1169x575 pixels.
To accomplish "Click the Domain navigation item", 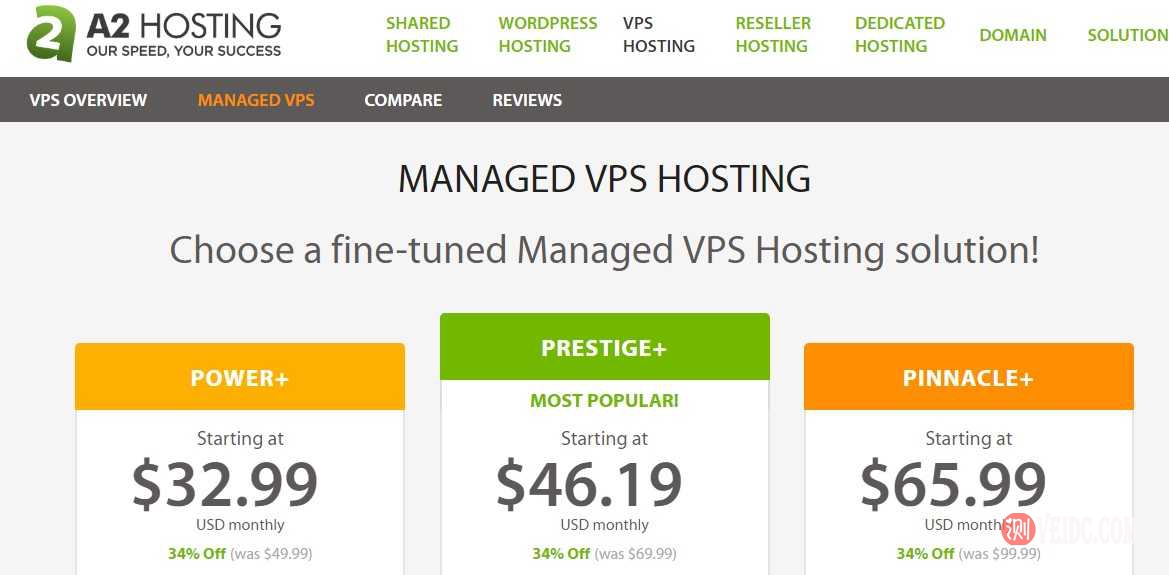I will point(1013,35).
